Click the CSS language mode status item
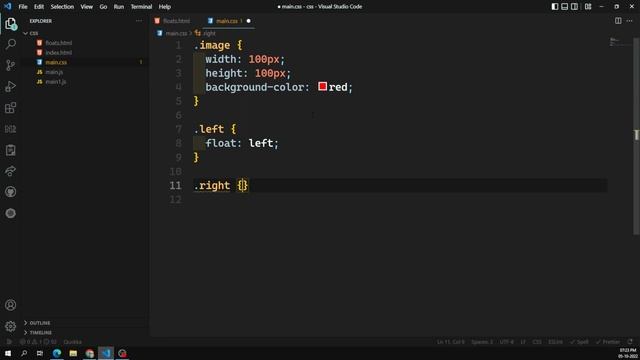 point(537,342)
